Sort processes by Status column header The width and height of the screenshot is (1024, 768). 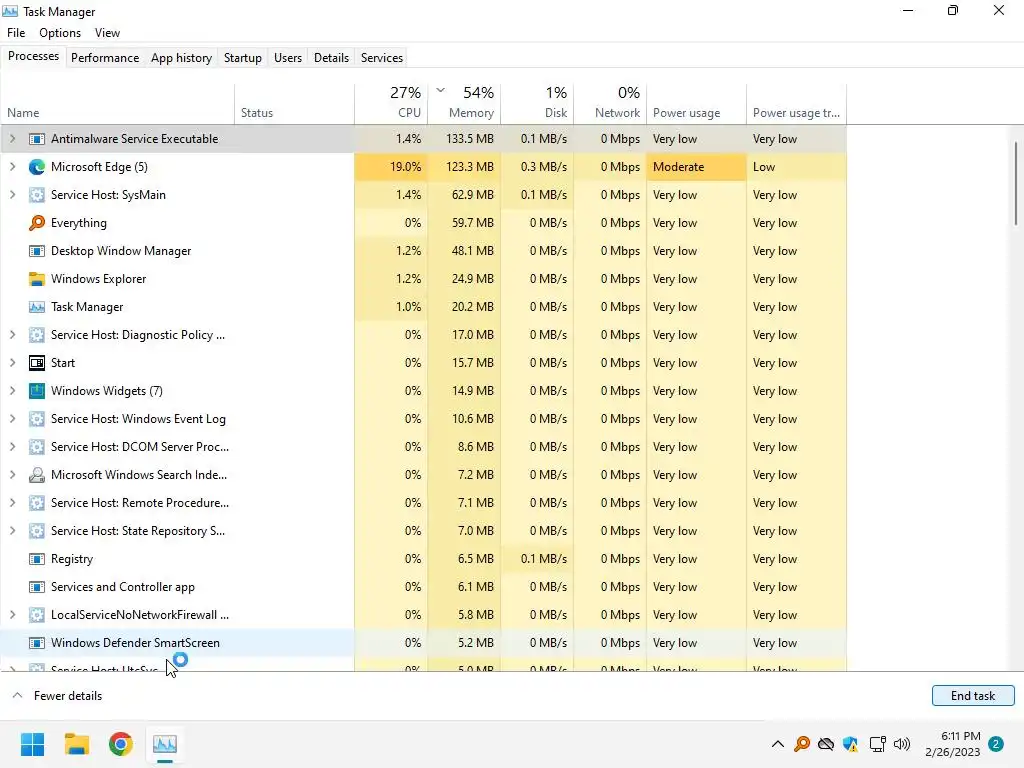point(295,103)
